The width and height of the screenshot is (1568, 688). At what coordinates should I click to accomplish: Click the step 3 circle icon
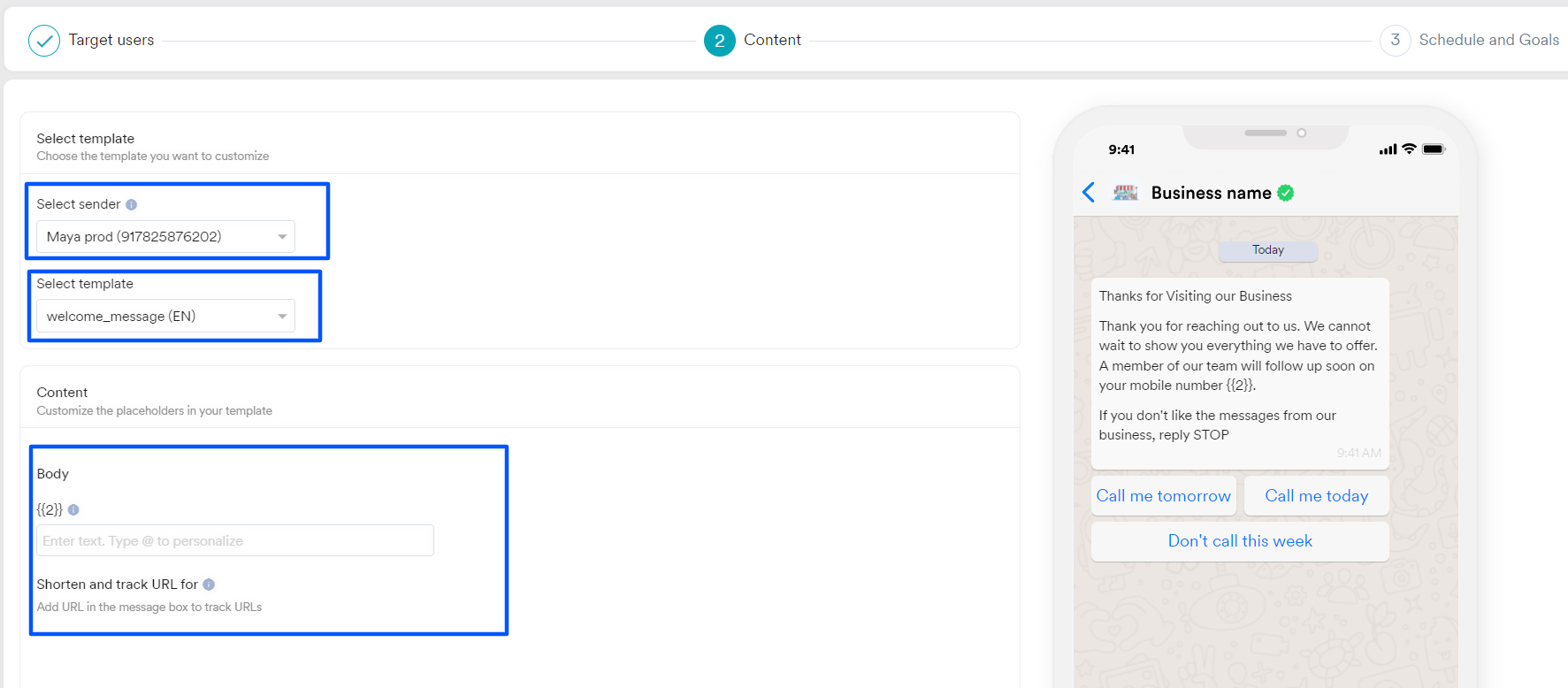pos(1395,41)
